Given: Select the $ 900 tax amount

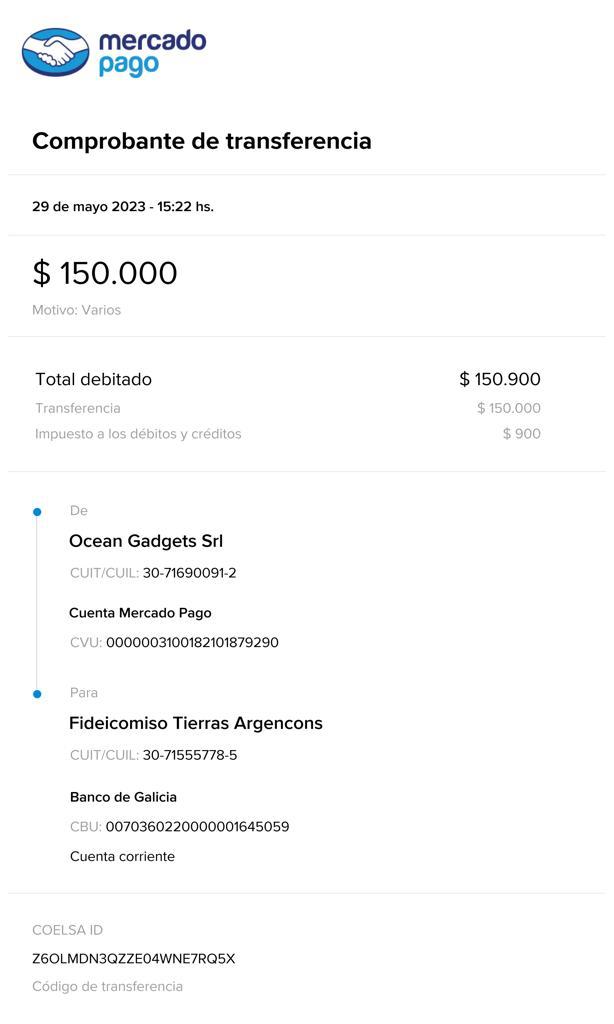Looking at the screenshot, I should (521, 434).
